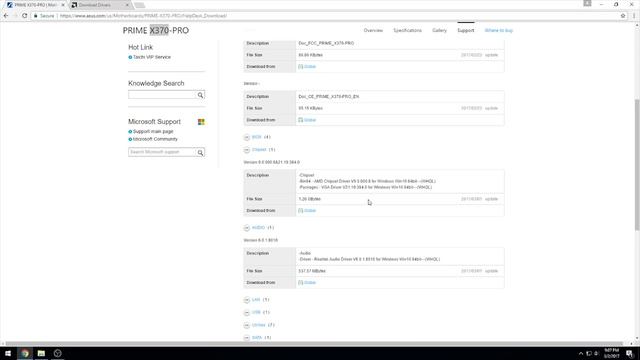
Task: Click the Search Microsoft support input field
Action: [x=162, y=152]
